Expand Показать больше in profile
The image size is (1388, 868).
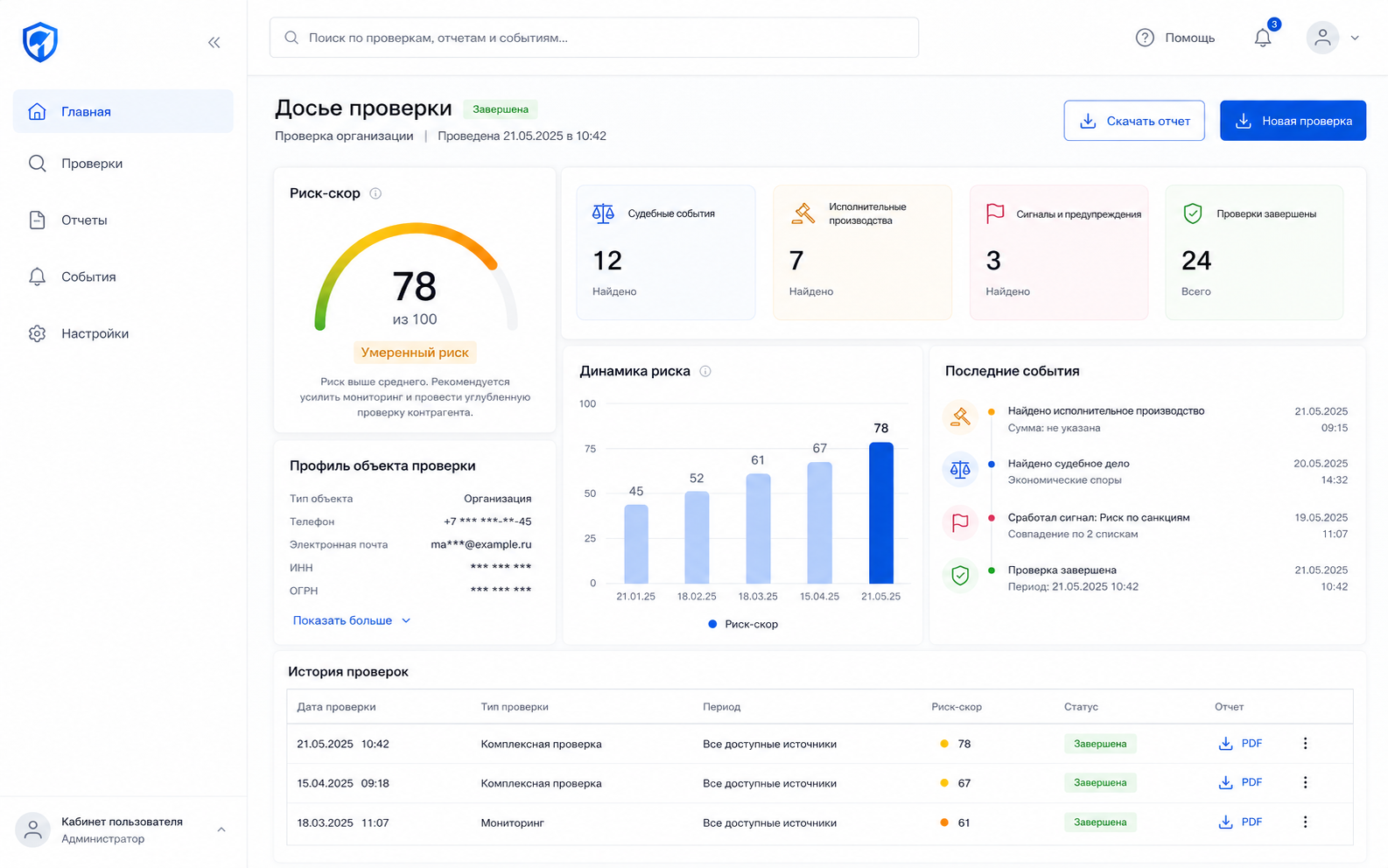pyautogui.click(x=352, y=620)
